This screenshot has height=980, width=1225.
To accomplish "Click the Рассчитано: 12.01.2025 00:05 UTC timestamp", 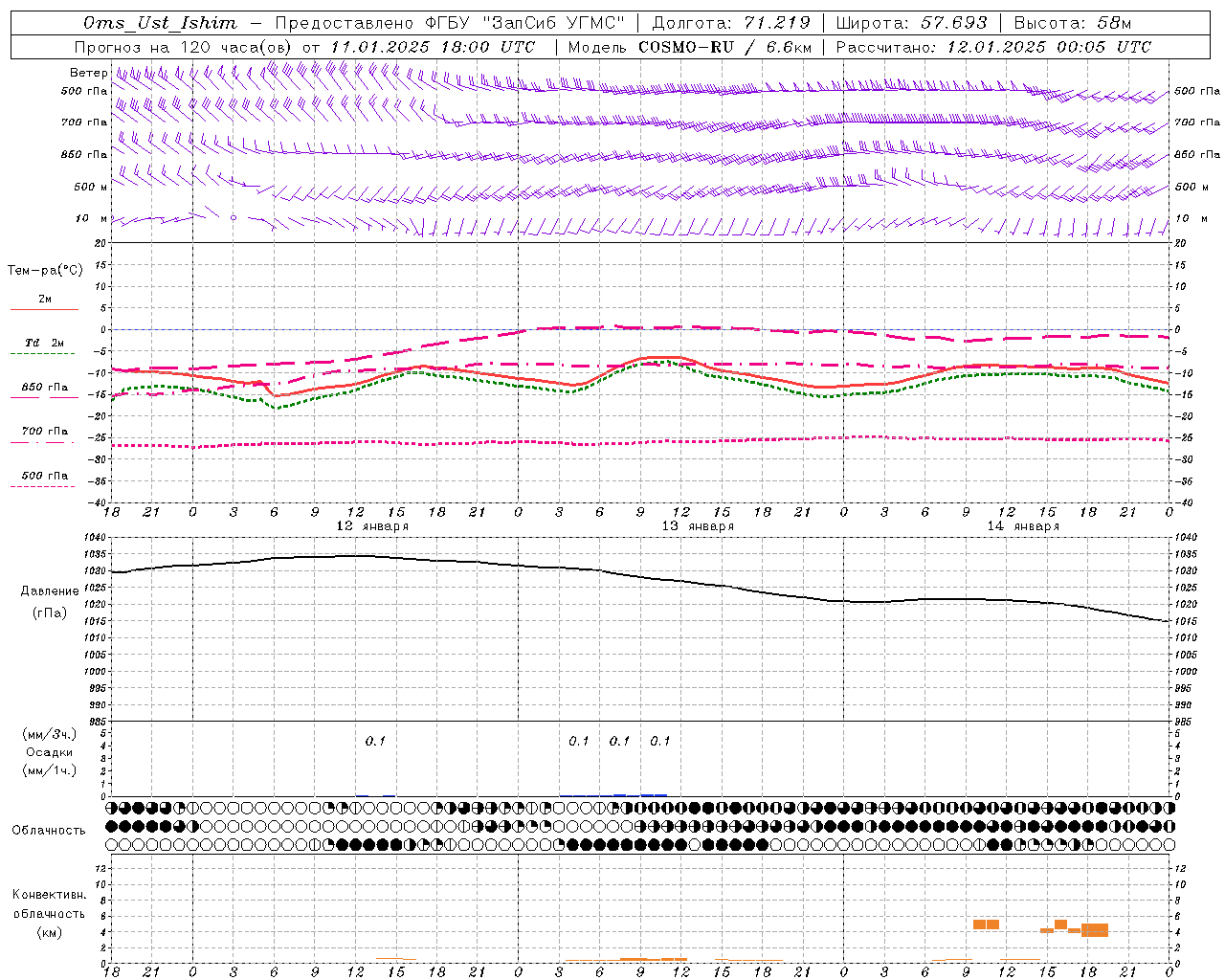I will pyautogui.click(x=993, y=47).
